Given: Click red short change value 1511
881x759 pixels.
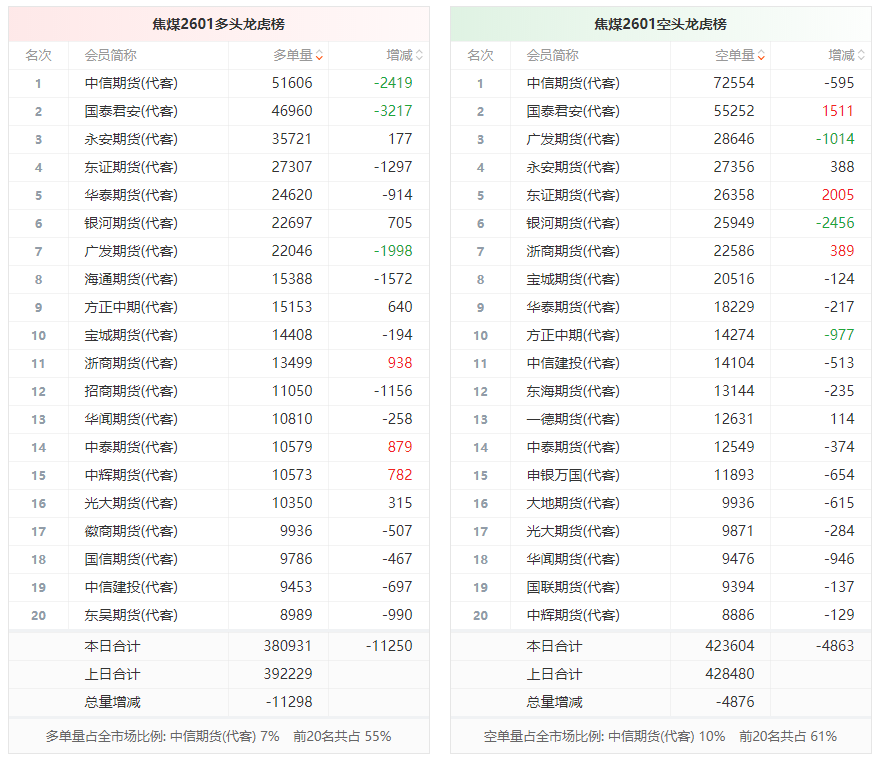Looking at the screenshot, I should click(838, 111).
